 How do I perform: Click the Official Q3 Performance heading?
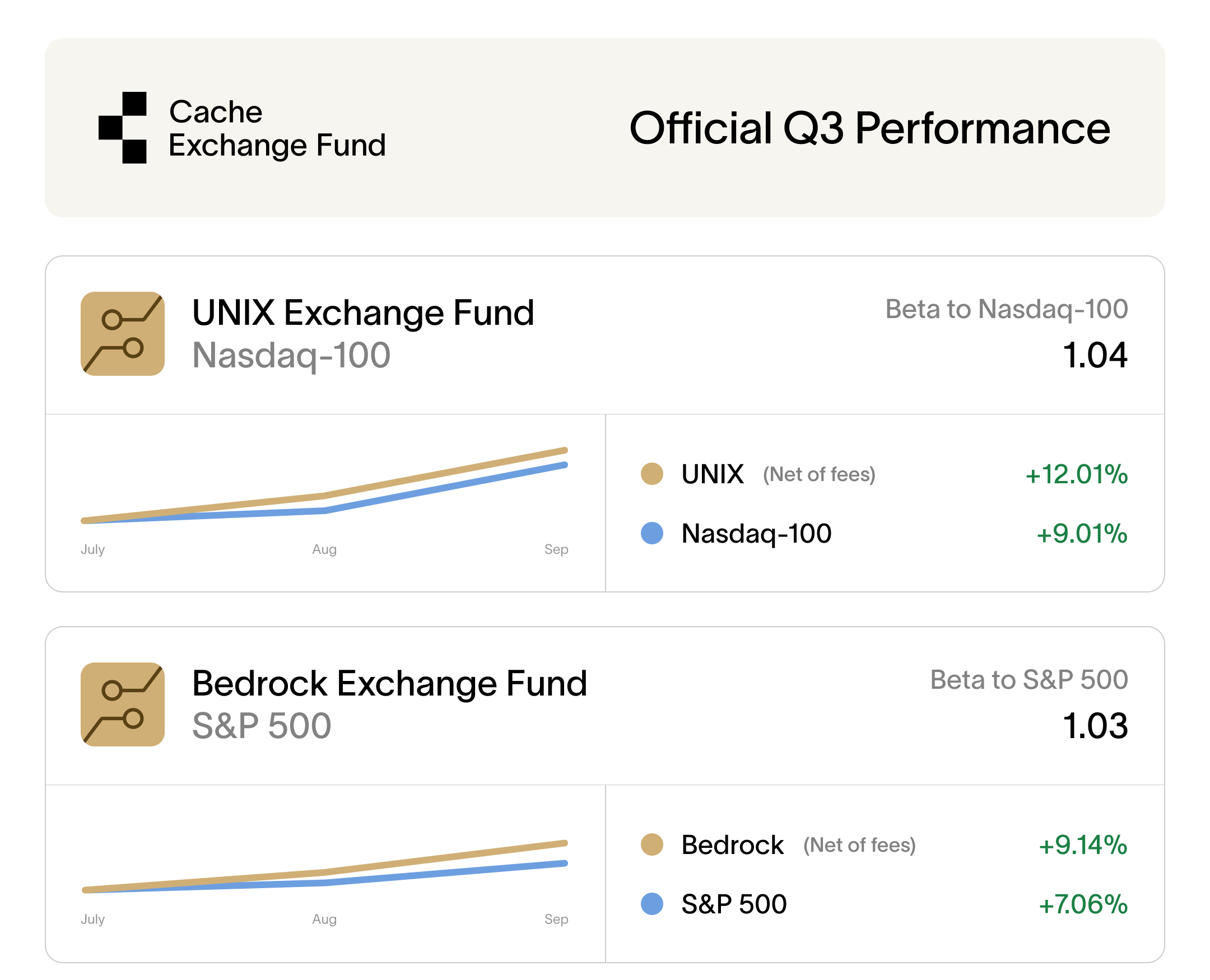[x=869, y=128]
